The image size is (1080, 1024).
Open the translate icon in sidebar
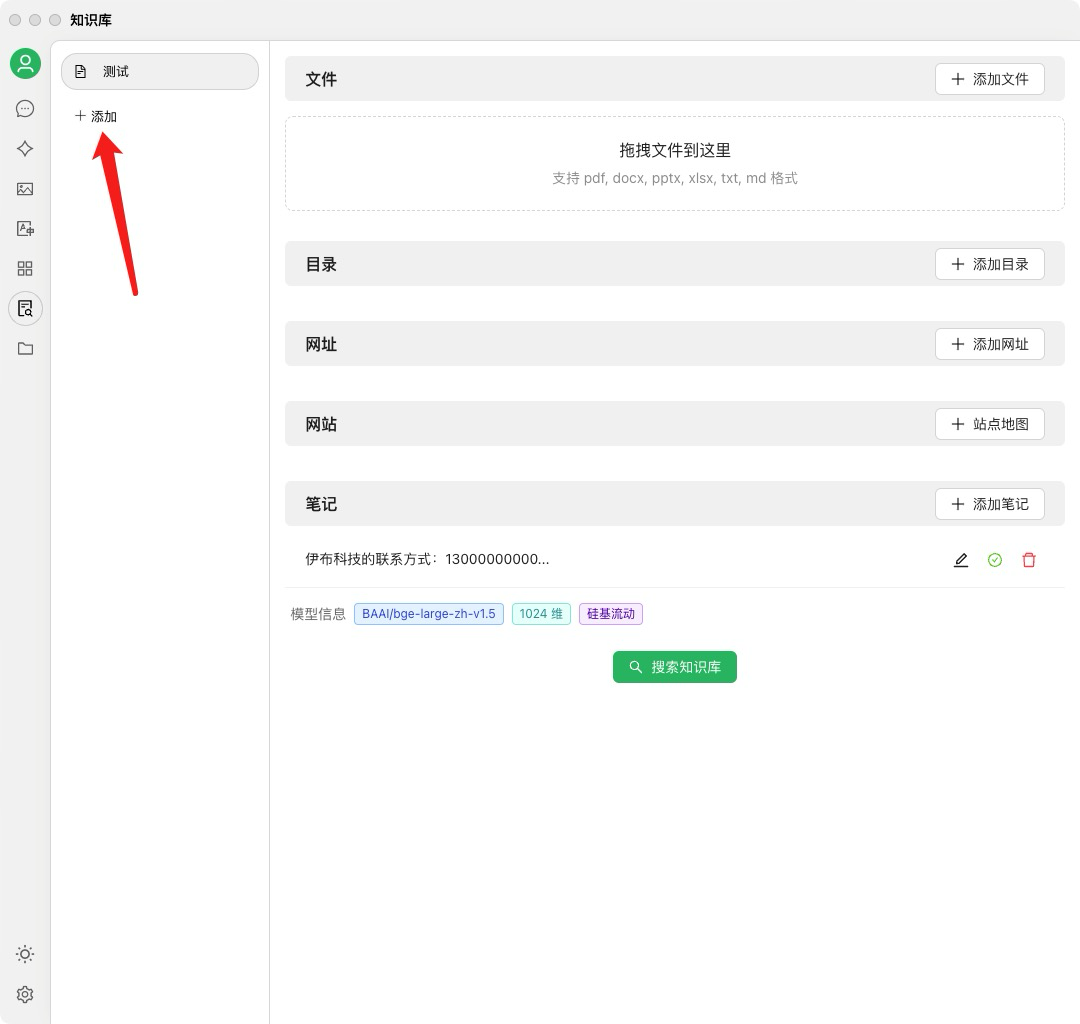coord(25,229)
